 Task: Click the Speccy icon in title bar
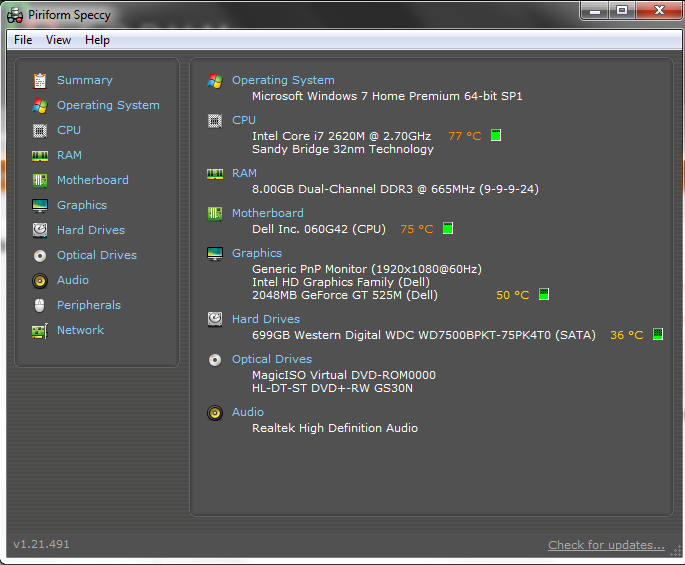point(15,15)
